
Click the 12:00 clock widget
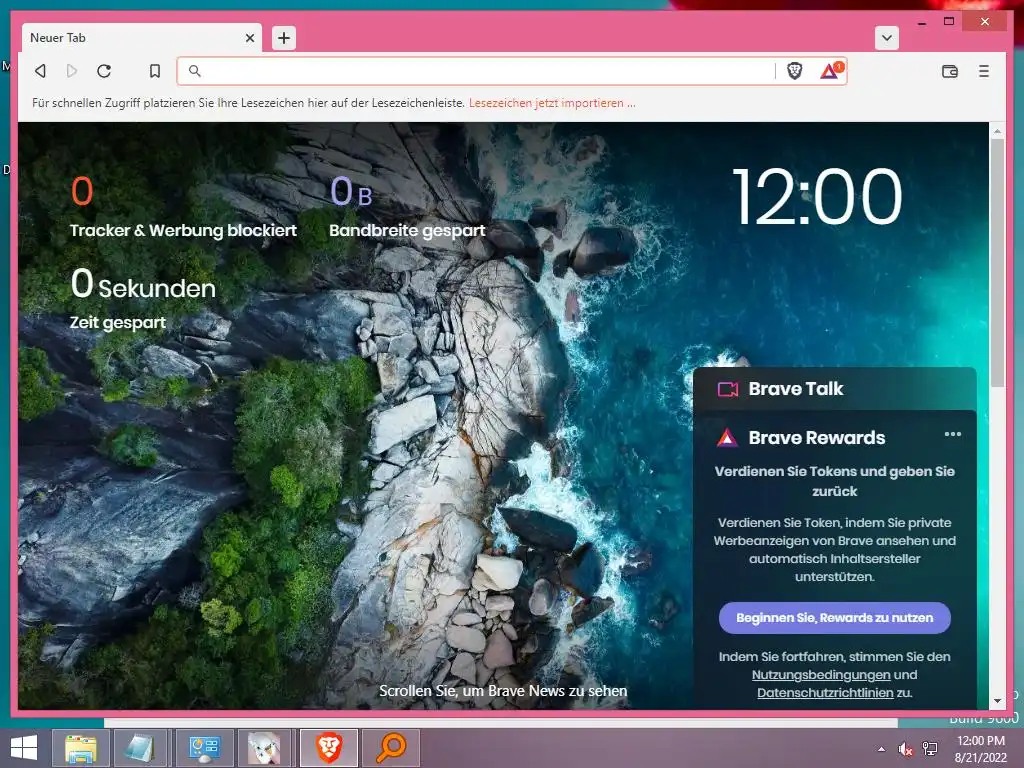[x=817, y=195]
